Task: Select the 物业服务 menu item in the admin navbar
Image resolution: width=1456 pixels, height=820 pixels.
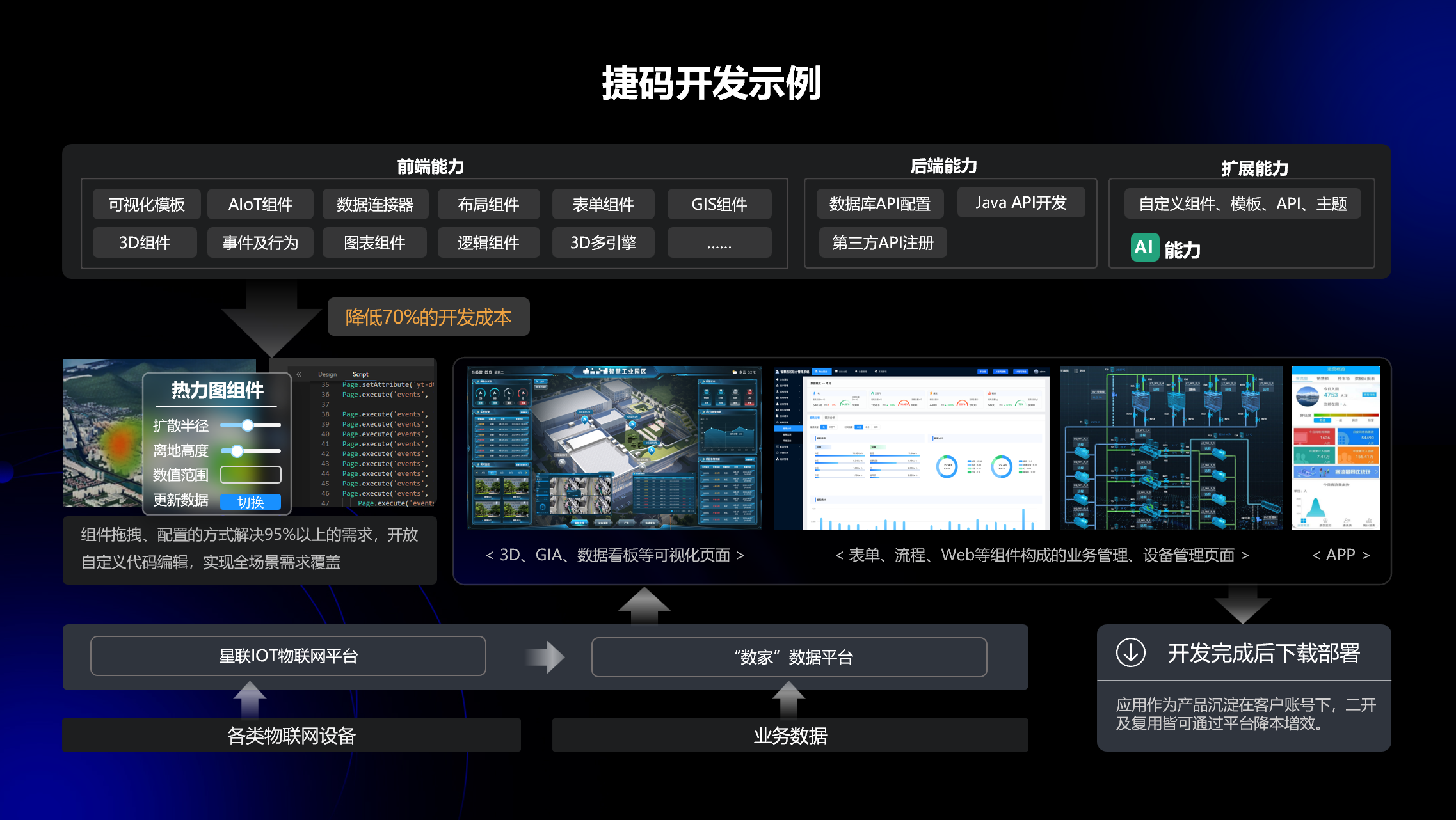Action: pos(822,372)
